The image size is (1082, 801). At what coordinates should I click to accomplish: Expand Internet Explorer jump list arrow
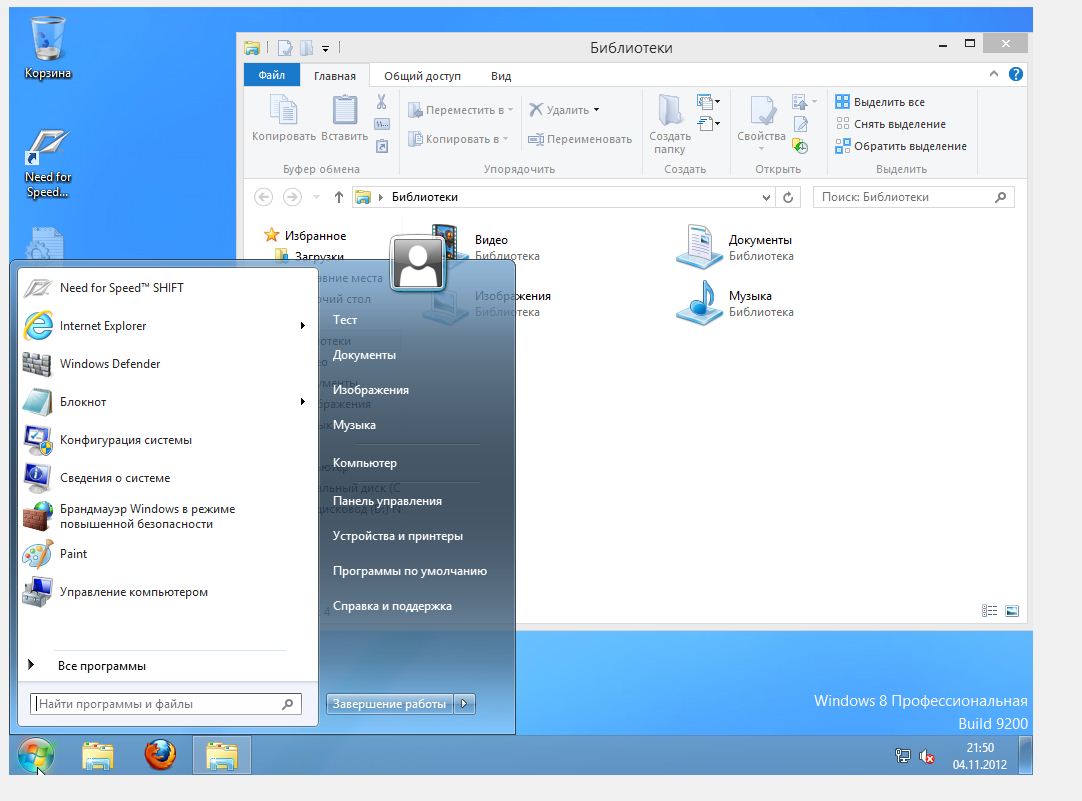pos(302,326)
